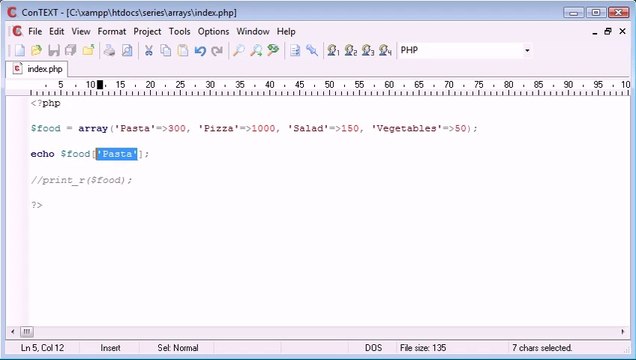Click the New file toolbar icon
Image resolution: width=636 pixels, height=360 pixels.
(x=19, y=50)
